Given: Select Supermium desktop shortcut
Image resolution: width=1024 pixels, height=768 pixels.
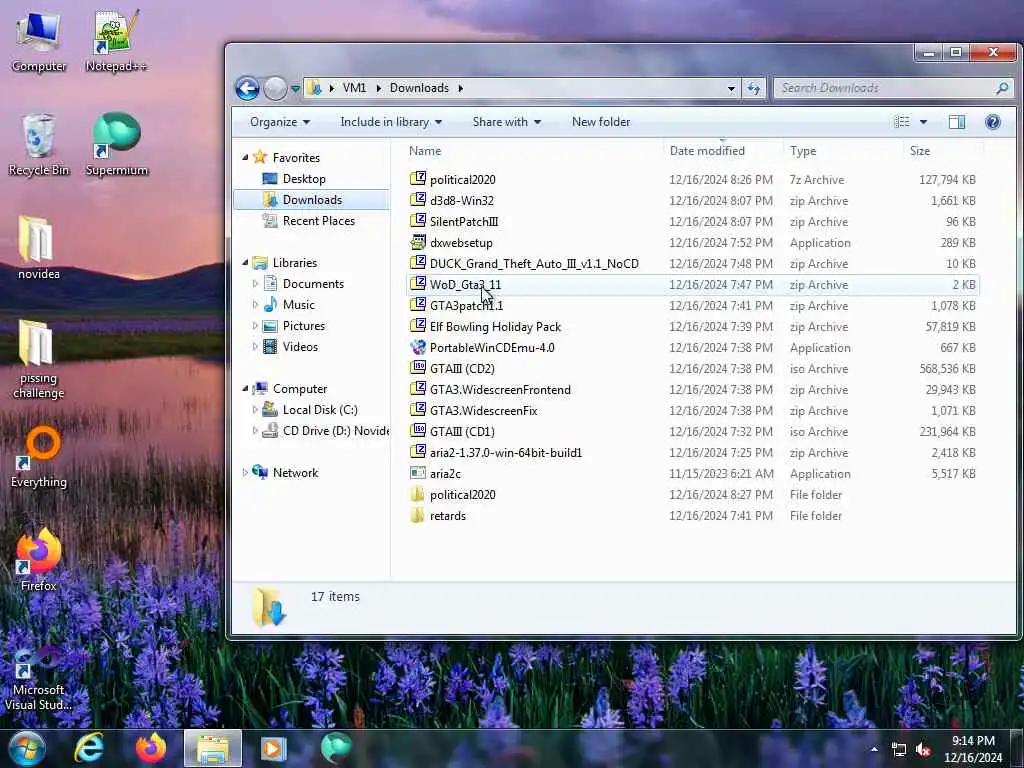Looking at the screenshot, I should (117, 145).
